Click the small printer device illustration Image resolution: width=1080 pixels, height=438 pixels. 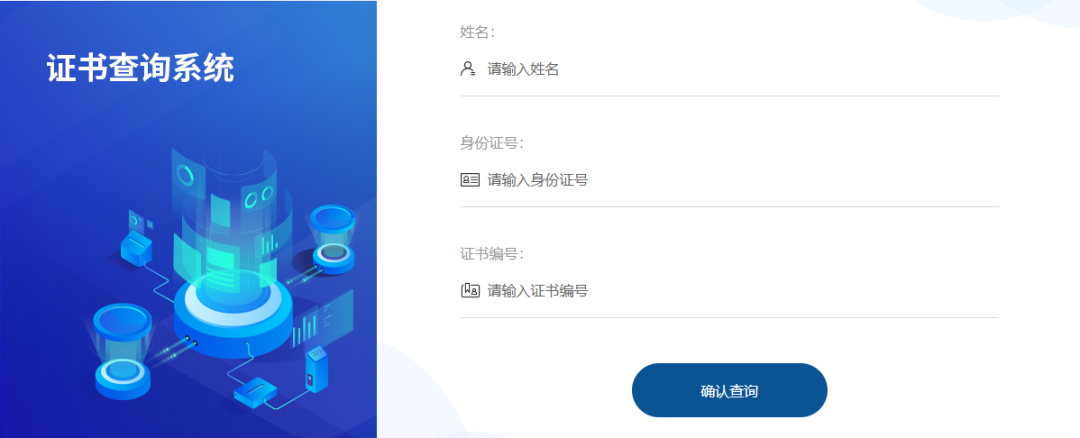(137, 240)
